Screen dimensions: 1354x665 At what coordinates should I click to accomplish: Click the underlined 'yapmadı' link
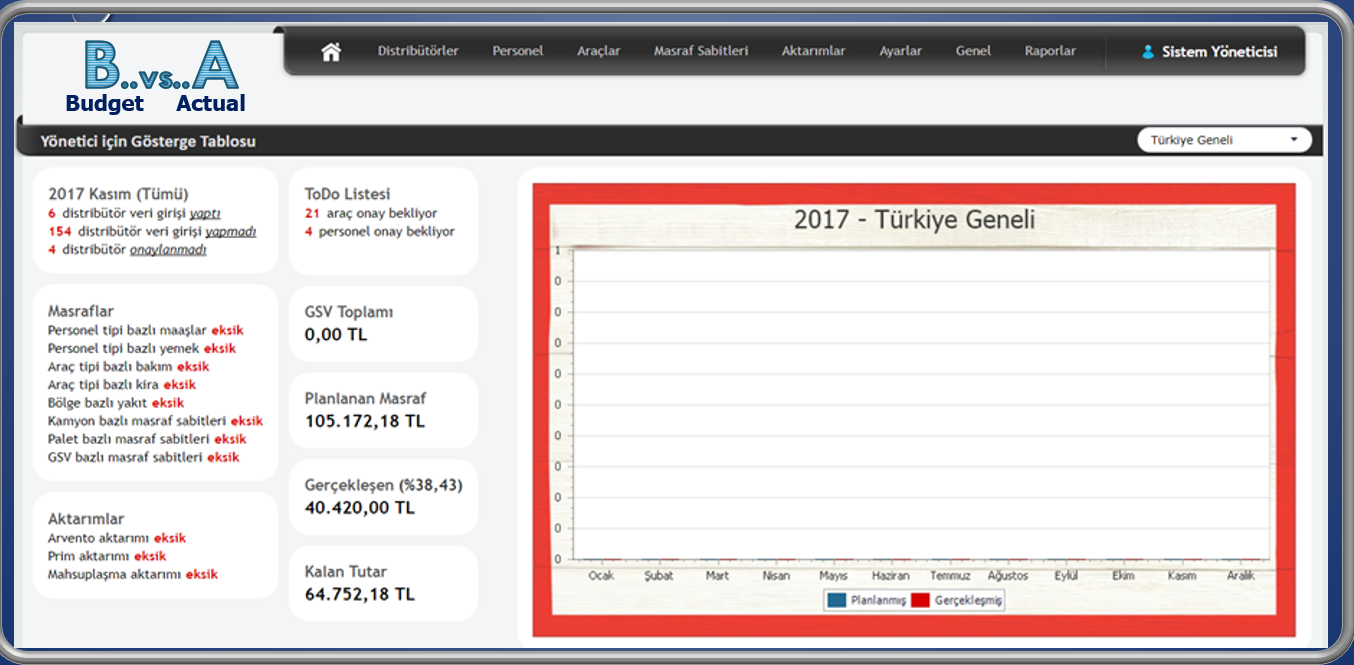[x=230, y=231]
